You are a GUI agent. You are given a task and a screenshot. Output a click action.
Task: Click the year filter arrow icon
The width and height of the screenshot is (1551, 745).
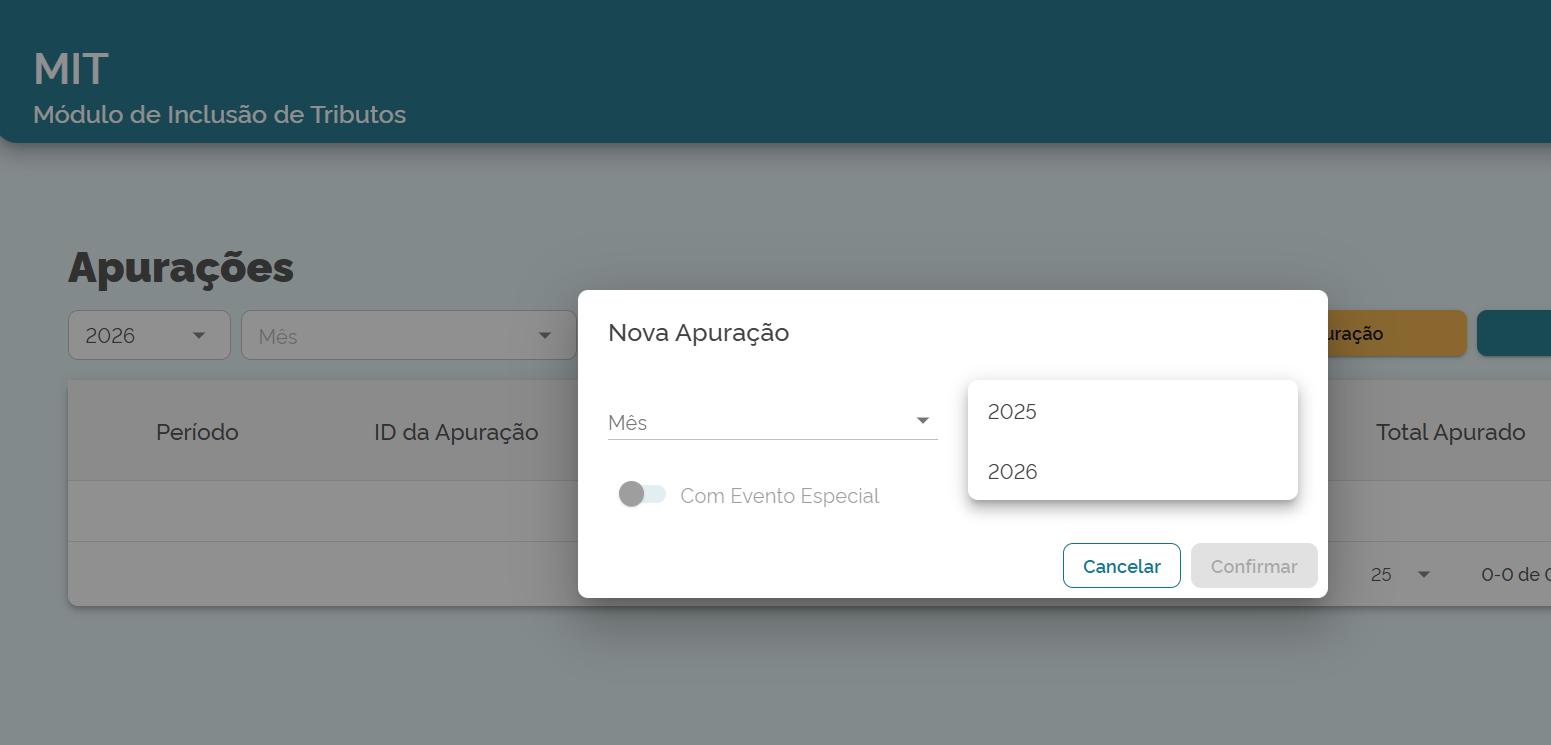point(198,335)
